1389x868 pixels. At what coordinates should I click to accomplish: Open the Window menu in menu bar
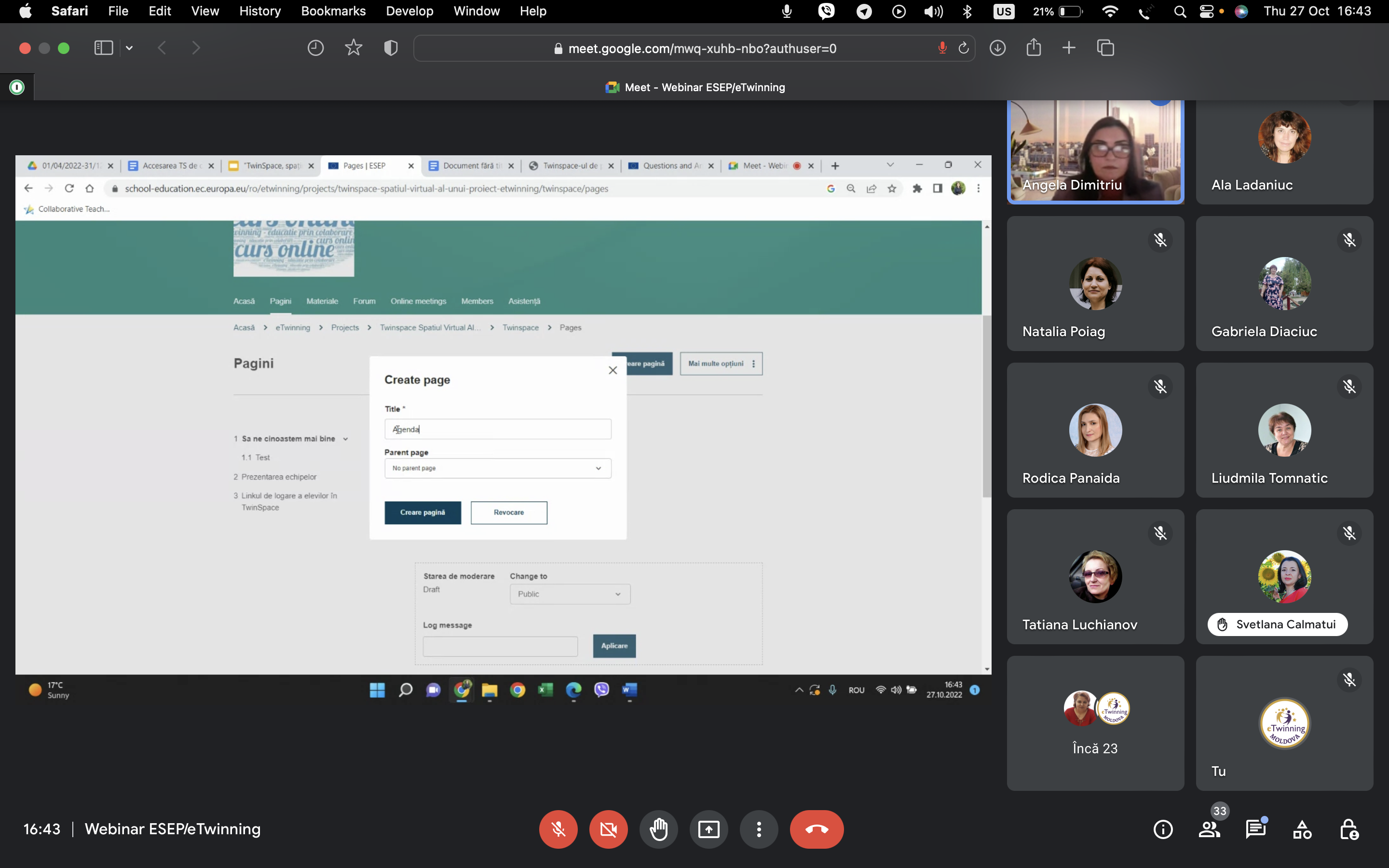tap(477, 11)
